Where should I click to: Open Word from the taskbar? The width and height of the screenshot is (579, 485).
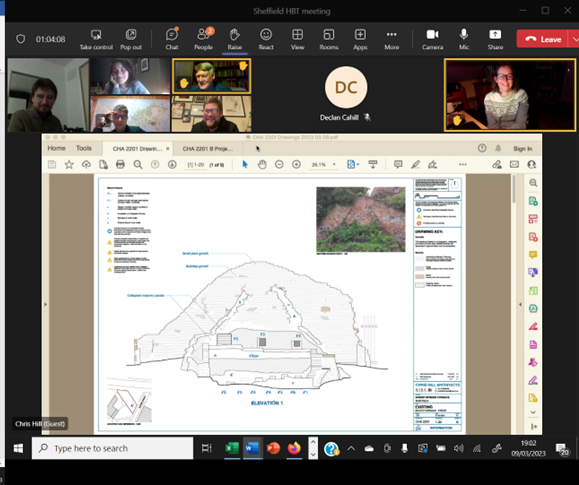252,448
